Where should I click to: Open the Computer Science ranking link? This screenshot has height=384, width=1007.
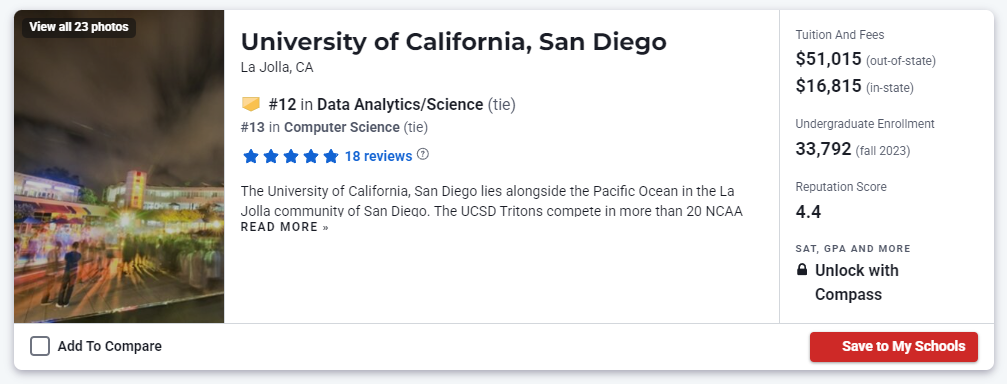click(342, 127)
